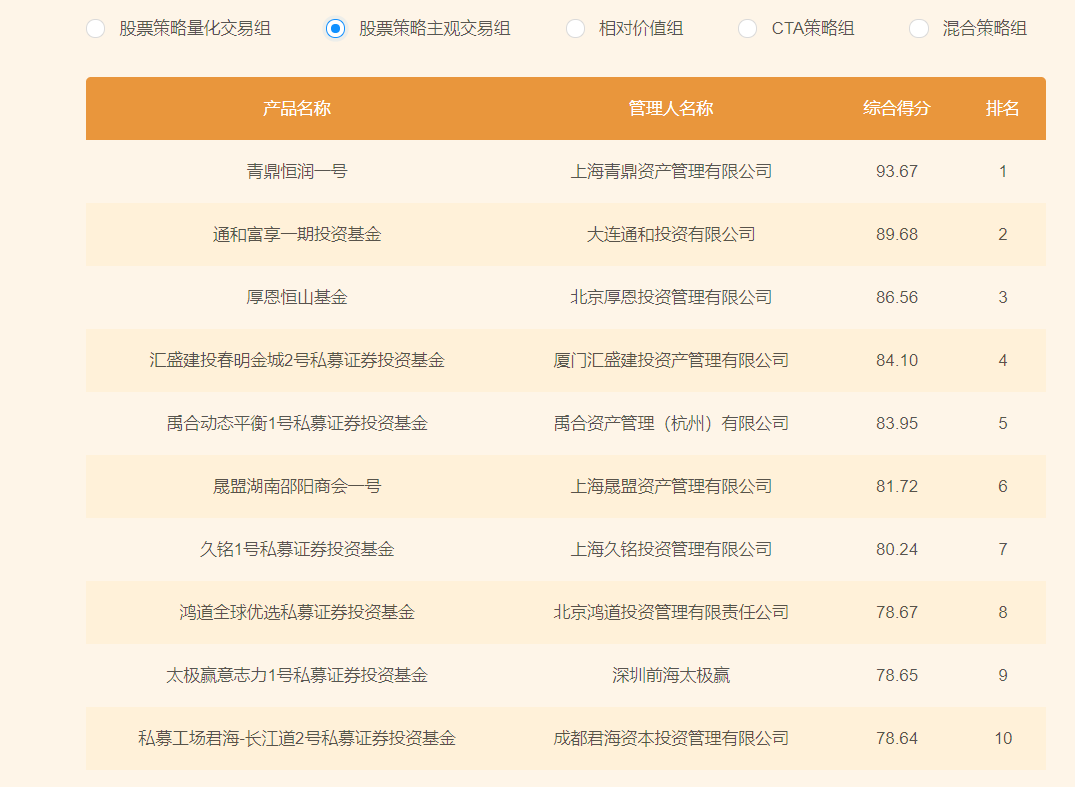Select 股票策略主观交易组 radio button
Image resolution: width=1075 pixels, height=787 pixels.
pyautogui.click(x=335, y=29)
